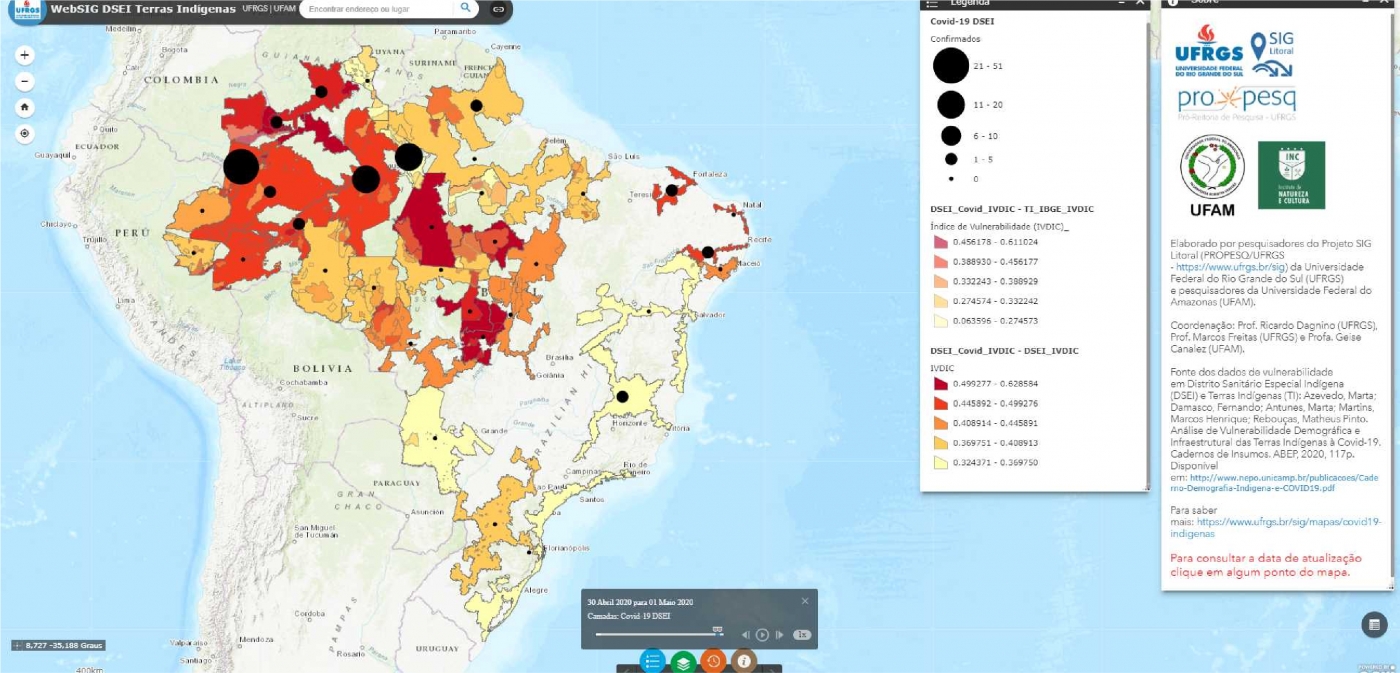The height and width of the screenshot is (673, 1400).
Task: Click the case circle near Fortaleza
Action: tap(672, 190)
